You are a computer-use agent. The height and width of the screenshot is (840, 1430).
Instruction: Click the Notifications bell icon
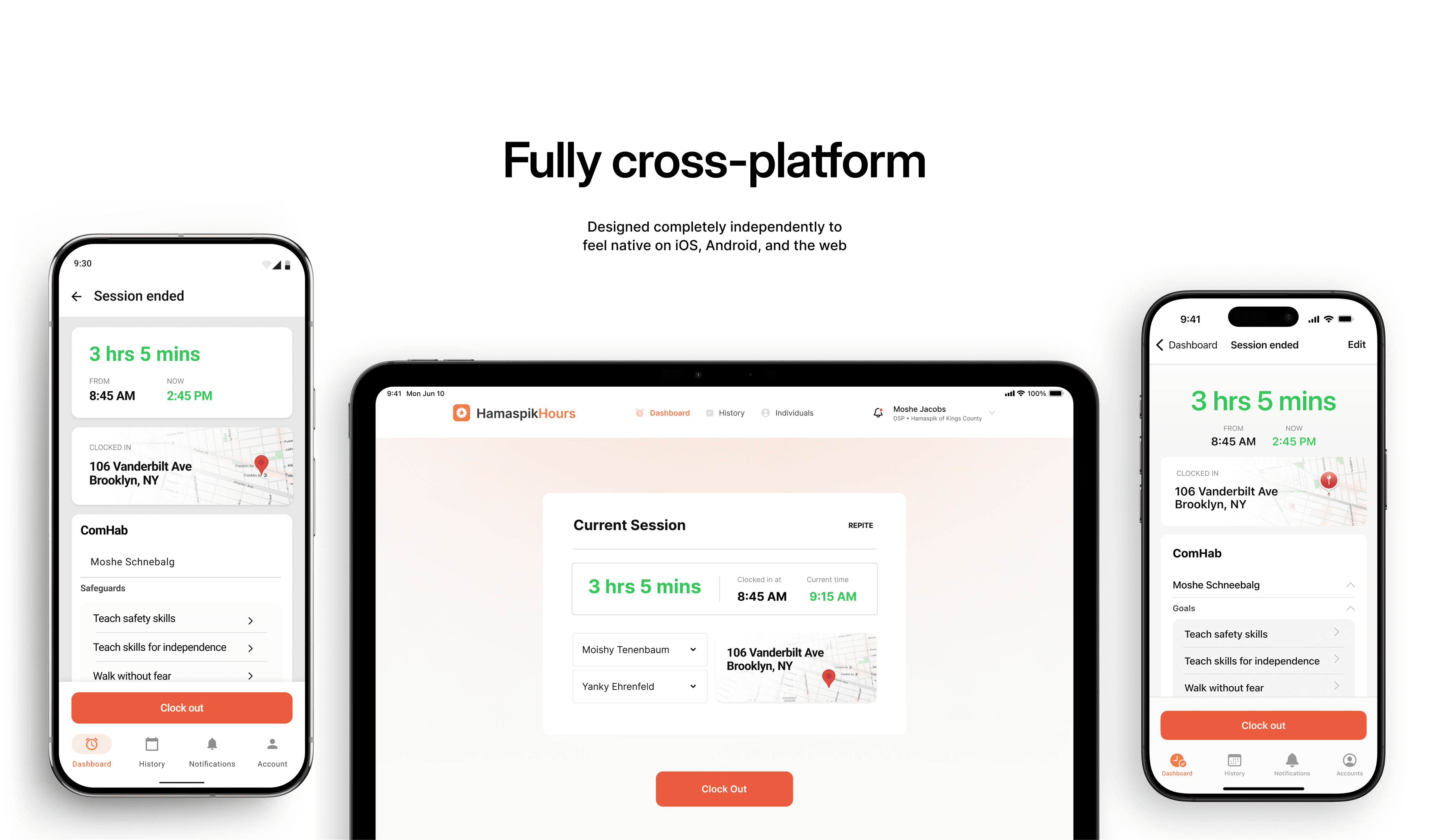212,748
